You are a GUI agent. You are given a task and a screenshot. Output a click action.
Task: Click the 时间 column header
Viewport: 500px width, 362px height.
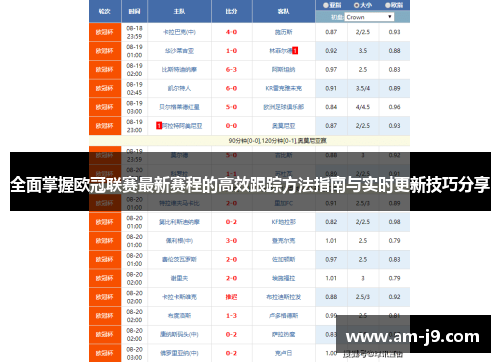click(x=134, y=11)
